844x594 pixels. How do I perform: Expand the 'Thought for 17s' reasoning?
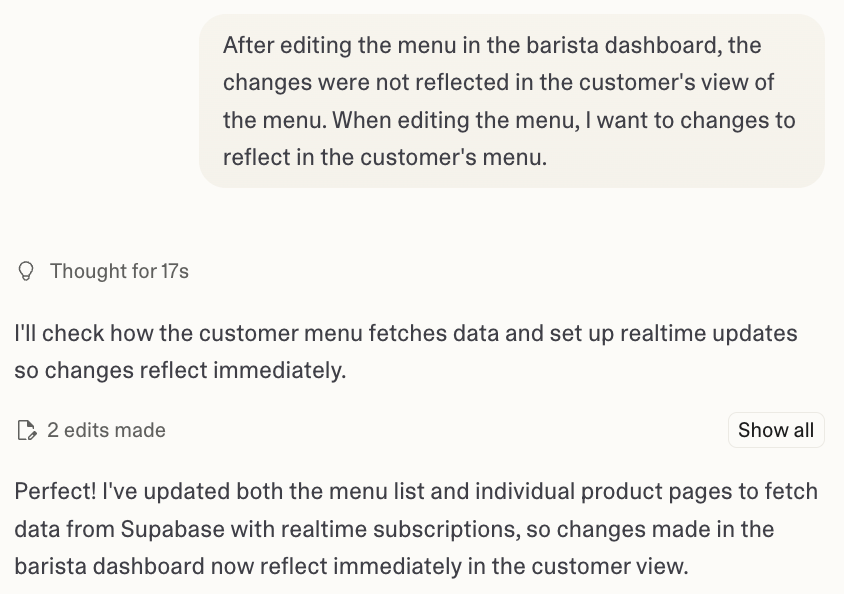(x=119, y=271)
